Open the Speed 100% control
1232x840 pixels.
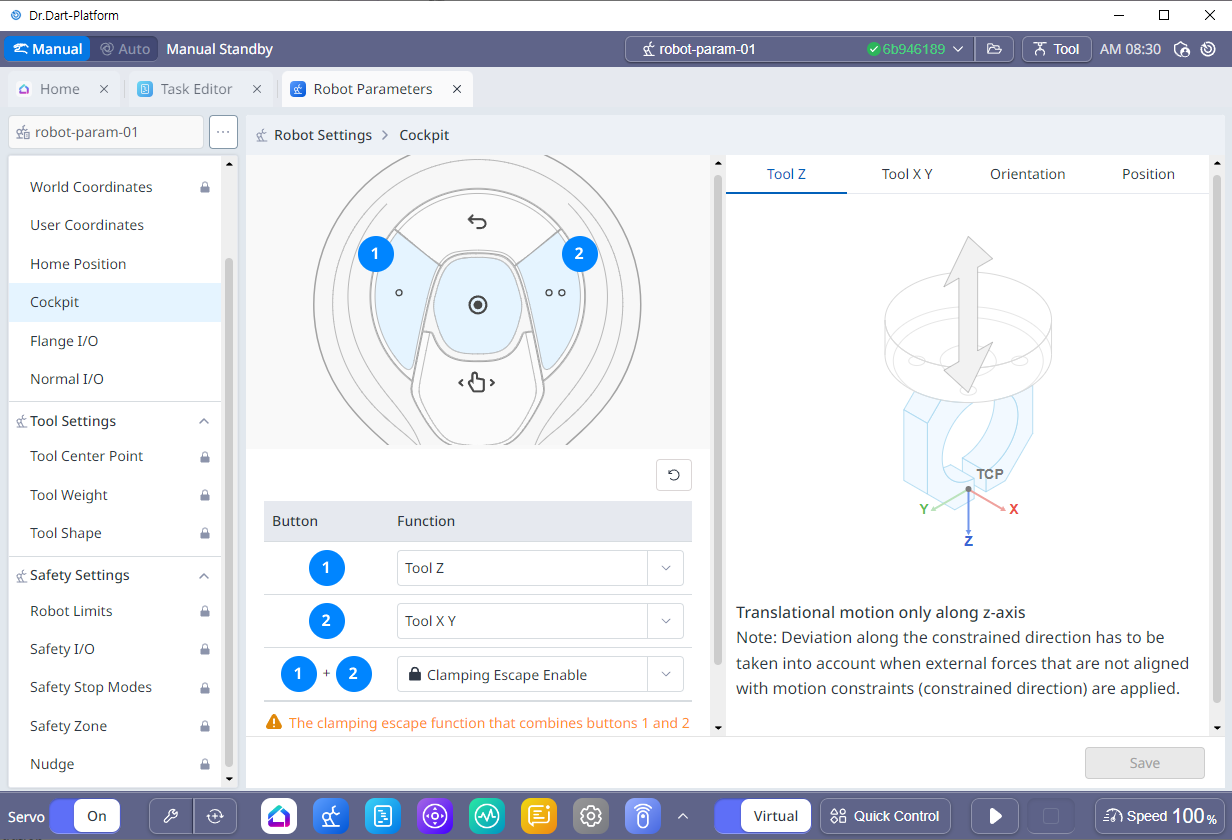[x=1160, y=816]
